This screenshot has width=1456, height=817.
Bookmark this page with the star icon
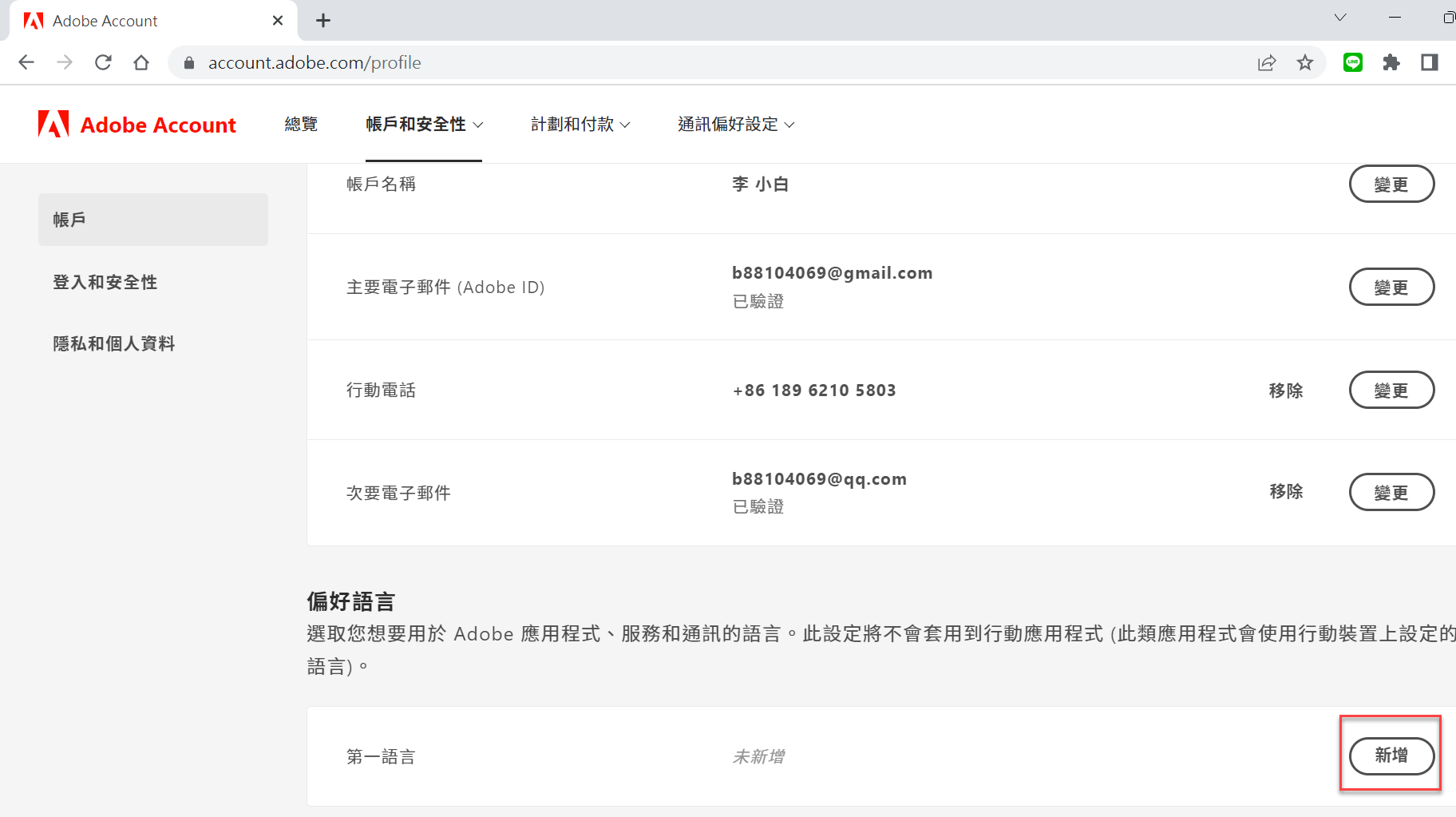pos(1305,62)
